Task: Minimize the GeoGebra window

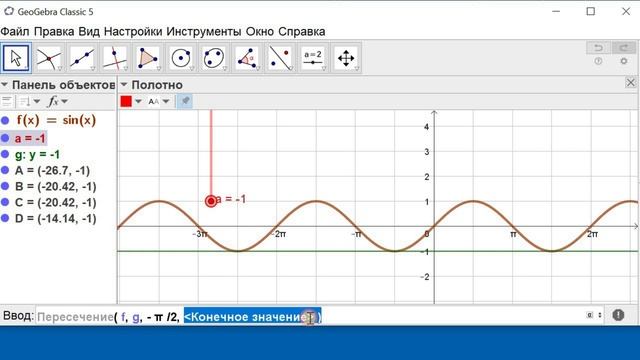Action: click(556, 11)
